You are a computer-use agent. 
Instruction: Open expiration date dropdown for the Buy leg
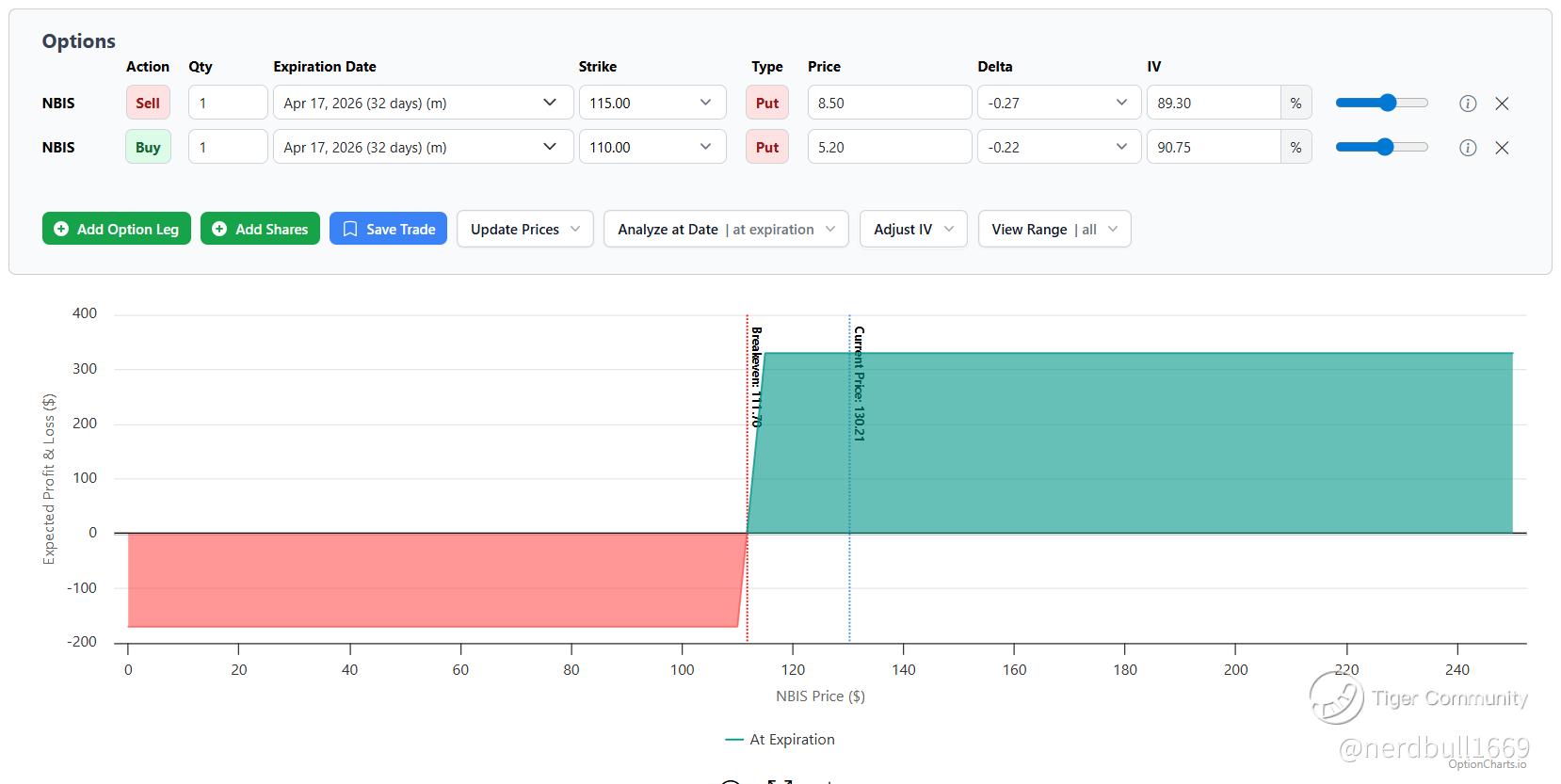tap(423, 147)
